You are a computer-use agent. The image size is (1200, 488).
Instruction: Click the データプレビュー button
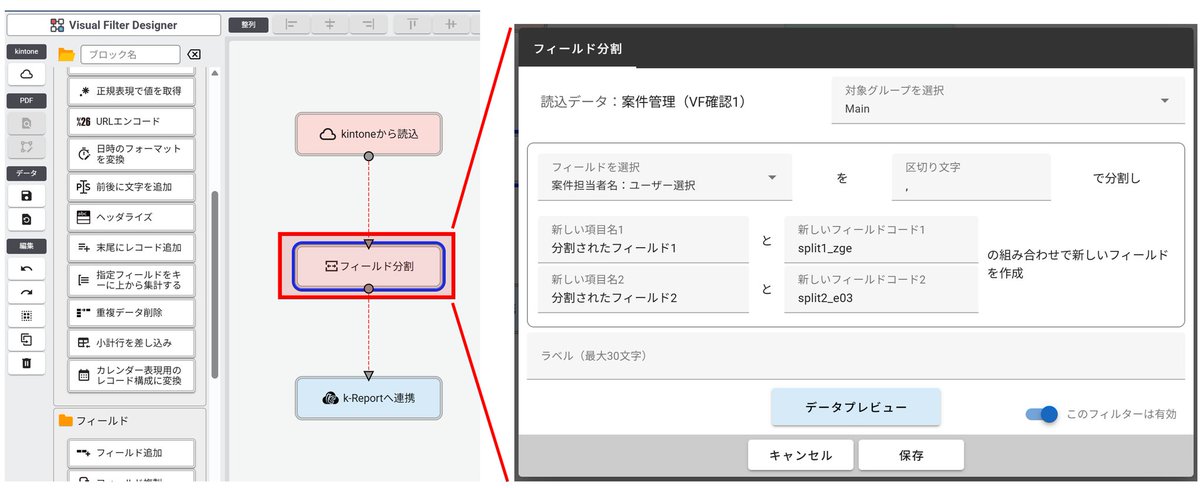[x=856, y=407]
